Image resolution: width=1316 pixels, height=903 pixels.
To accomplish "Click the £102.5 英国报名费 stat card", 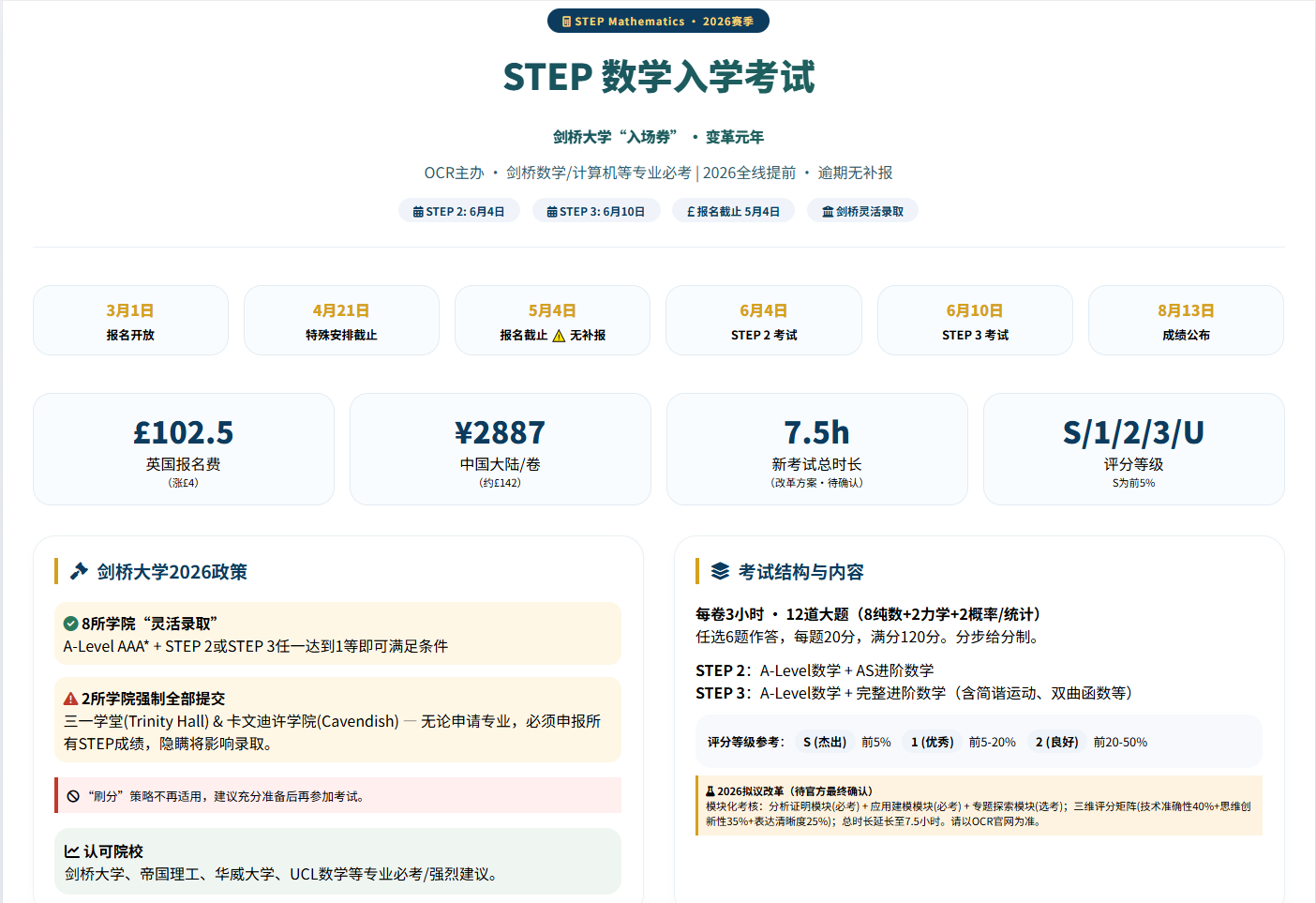I will pos(184,449).
